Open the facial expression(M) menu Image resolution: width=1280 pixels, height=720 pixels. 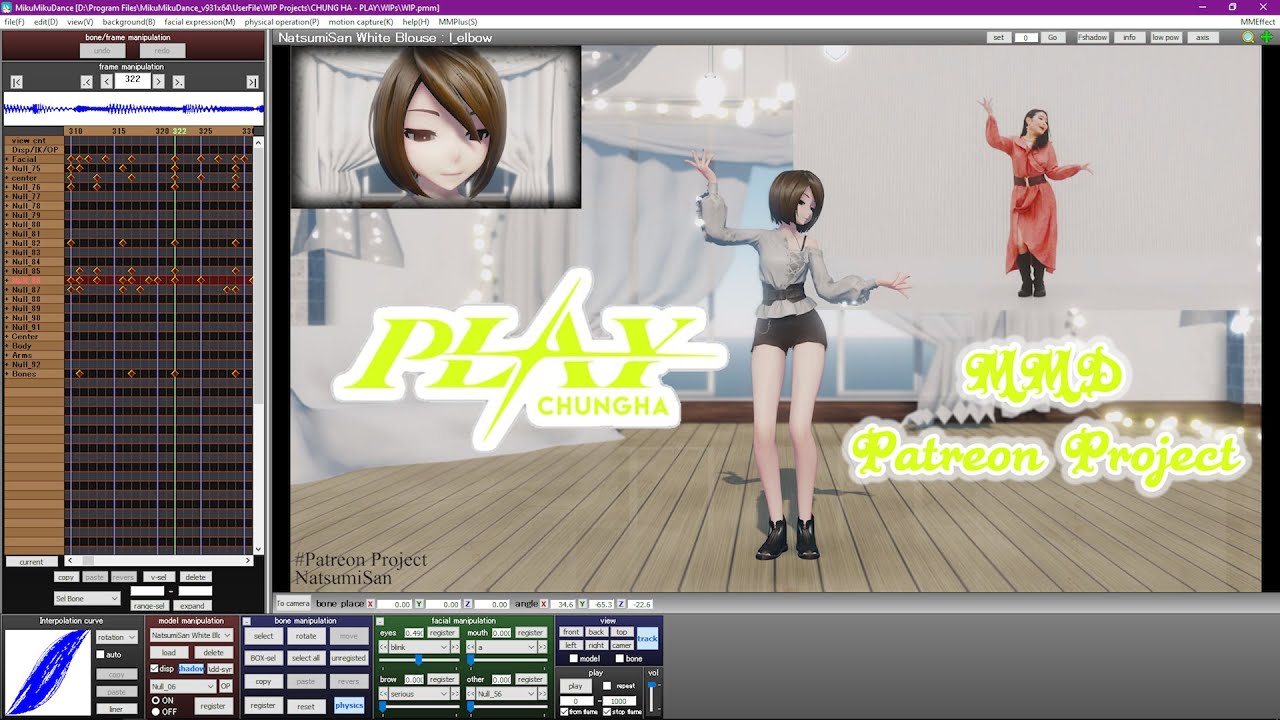point(200,21)
